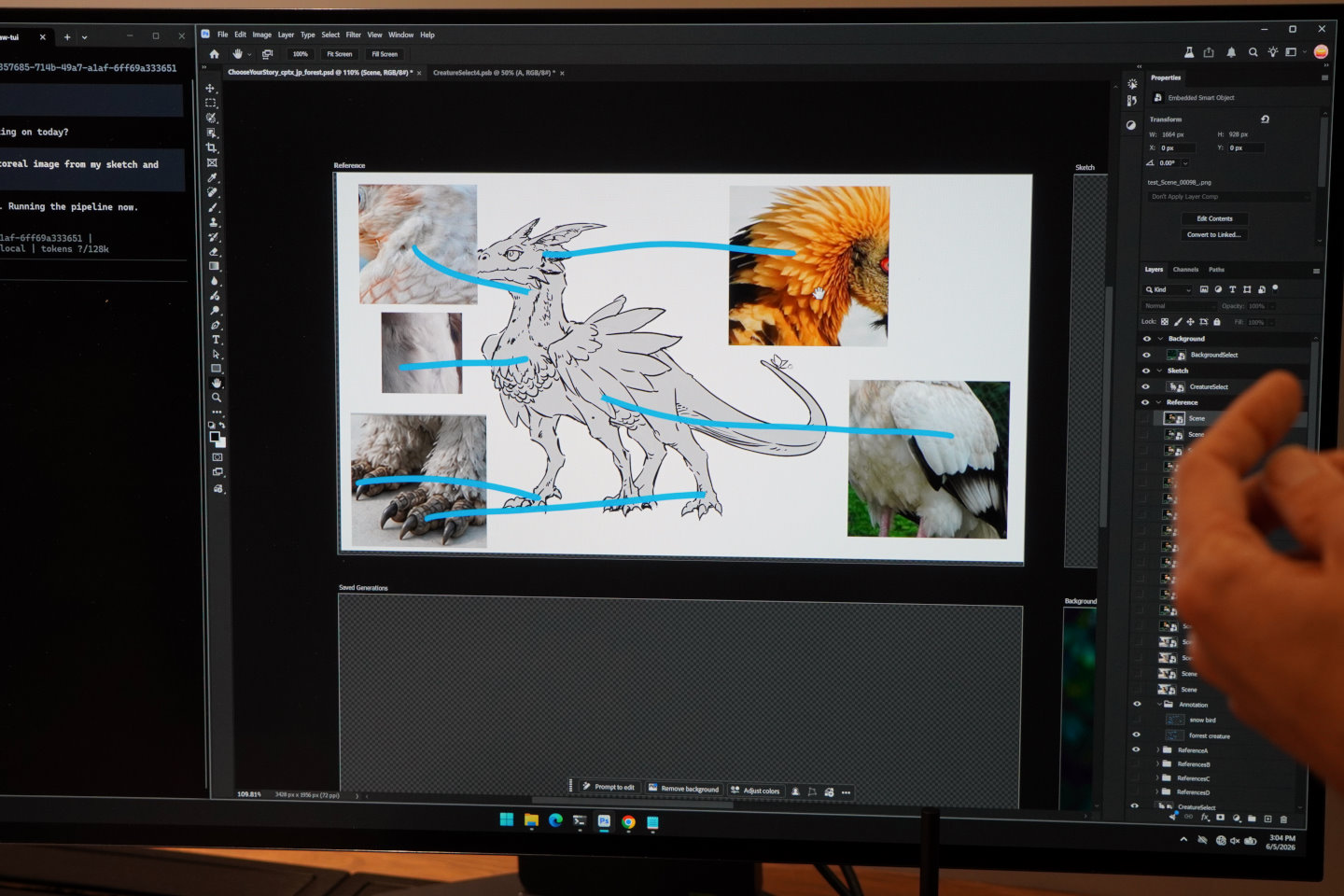Click the layer fx styles icon
The width and height of the screenshot is (1344, 896).
pyautogui.click(x=1205, y=818)
